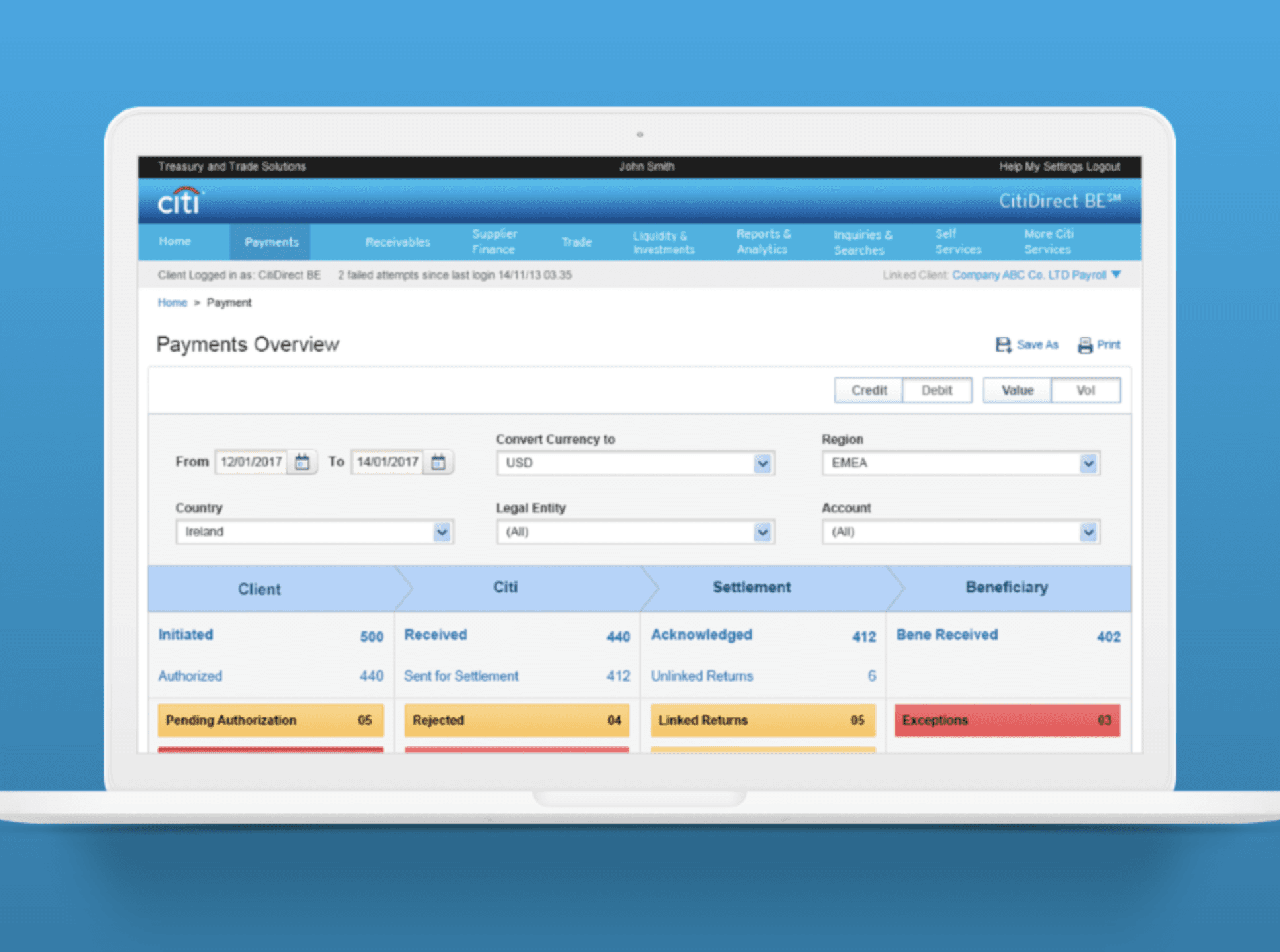The width and height of the screenshot is (1280, 952).
Task: Click the CitiDirect BE brand text
Action: 1060,201
